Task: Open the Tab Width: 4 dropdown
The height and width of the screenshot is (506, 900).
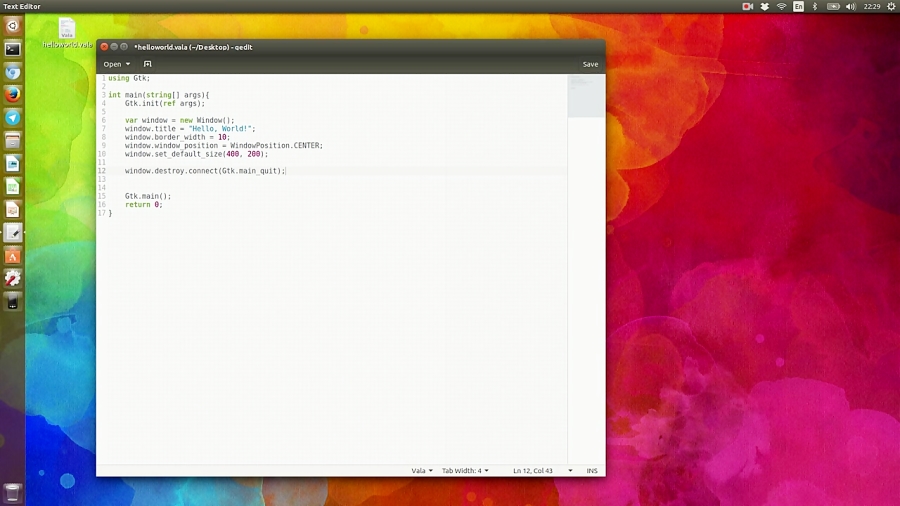Action: pyautogui.click(x=465, y=470)
